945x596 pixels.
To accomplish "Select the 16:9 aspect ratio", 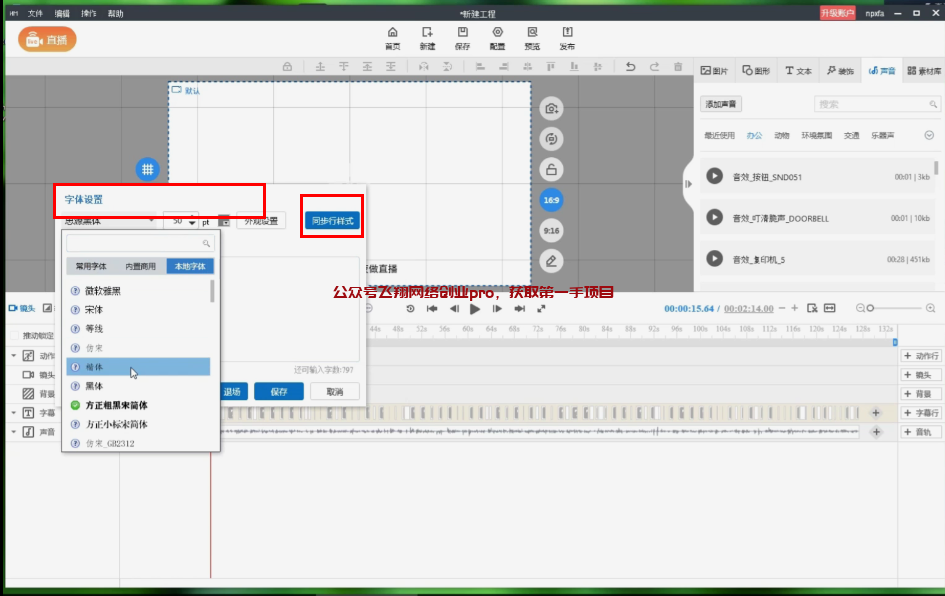I will (550, 200).
